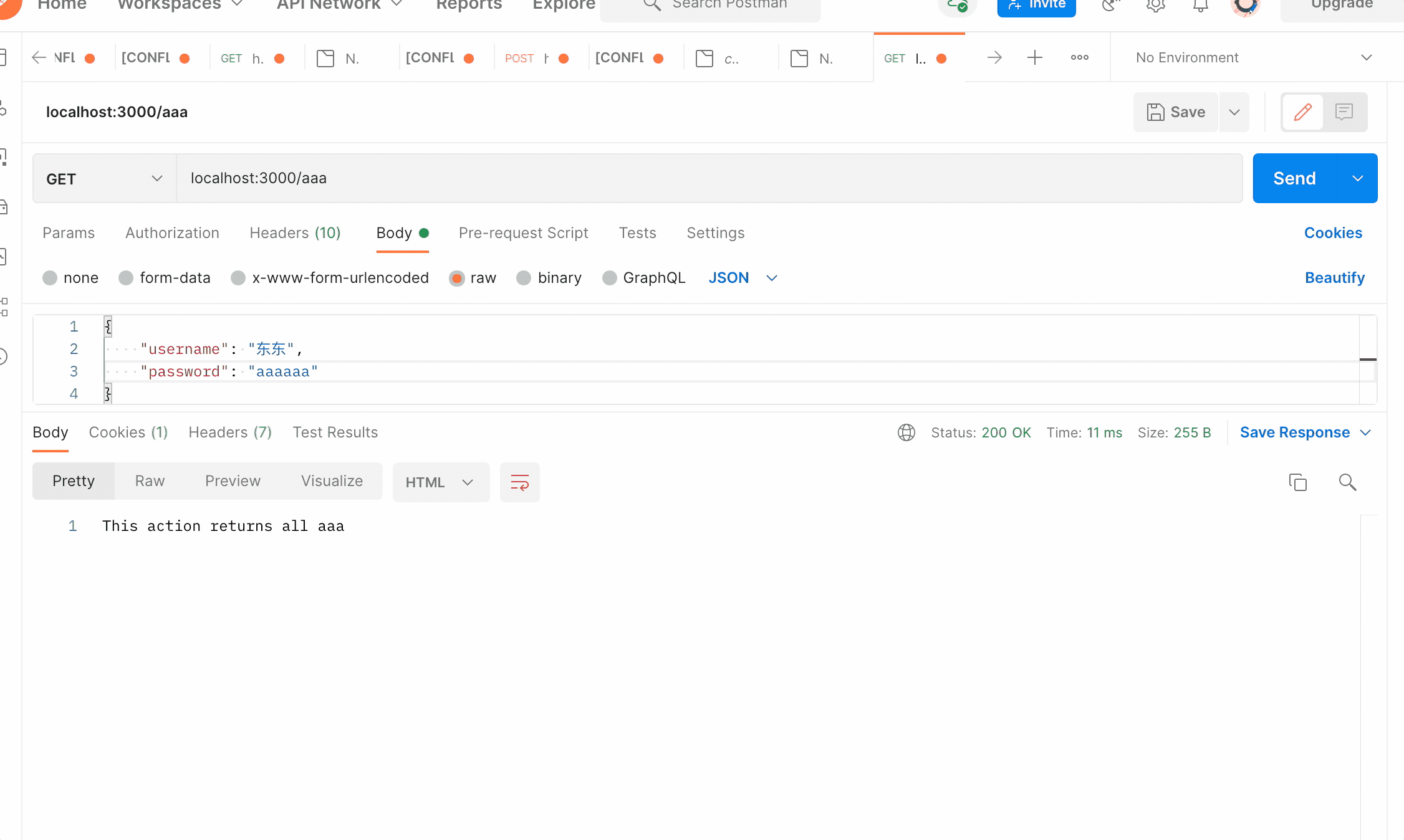Image resolution: width=1404 pixels, height=840 pixels.
Task: Copy the response body
Action: [x=1298, y=482]
